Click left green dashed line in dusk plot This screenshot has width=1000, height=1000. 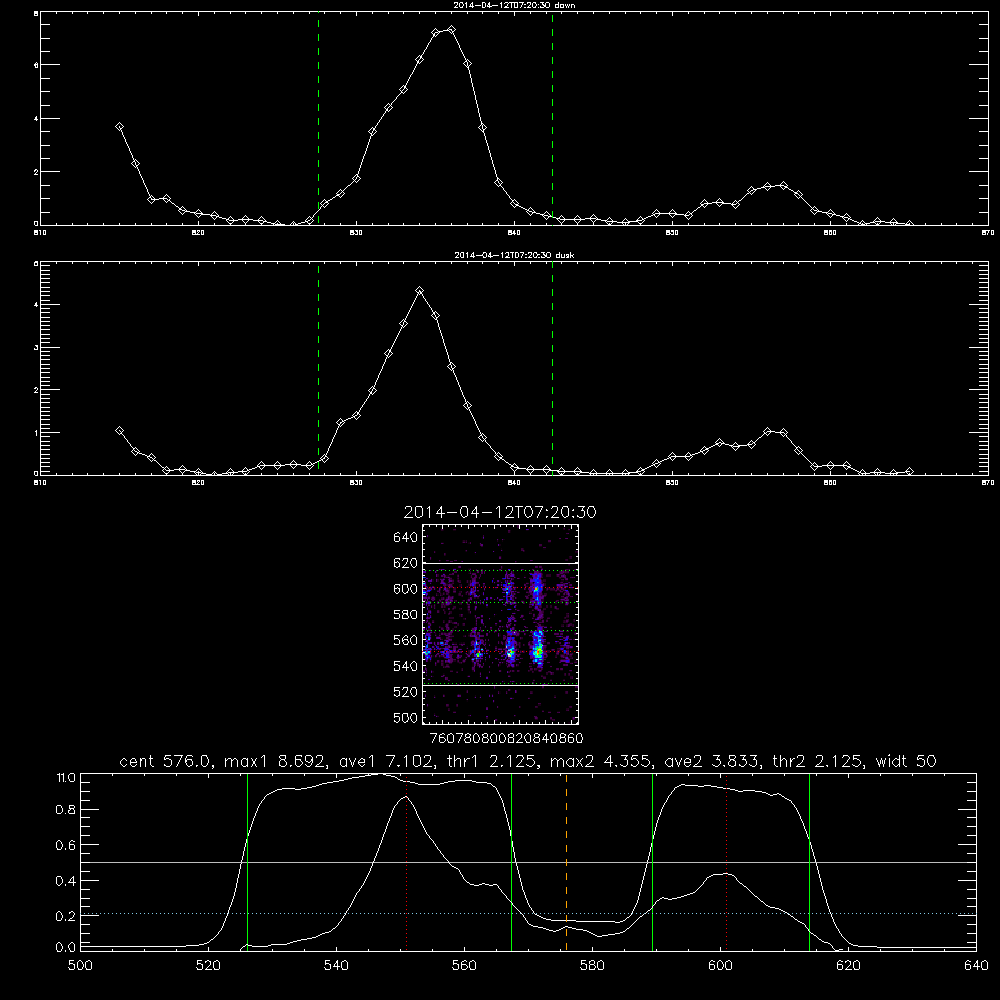[318, 368]
